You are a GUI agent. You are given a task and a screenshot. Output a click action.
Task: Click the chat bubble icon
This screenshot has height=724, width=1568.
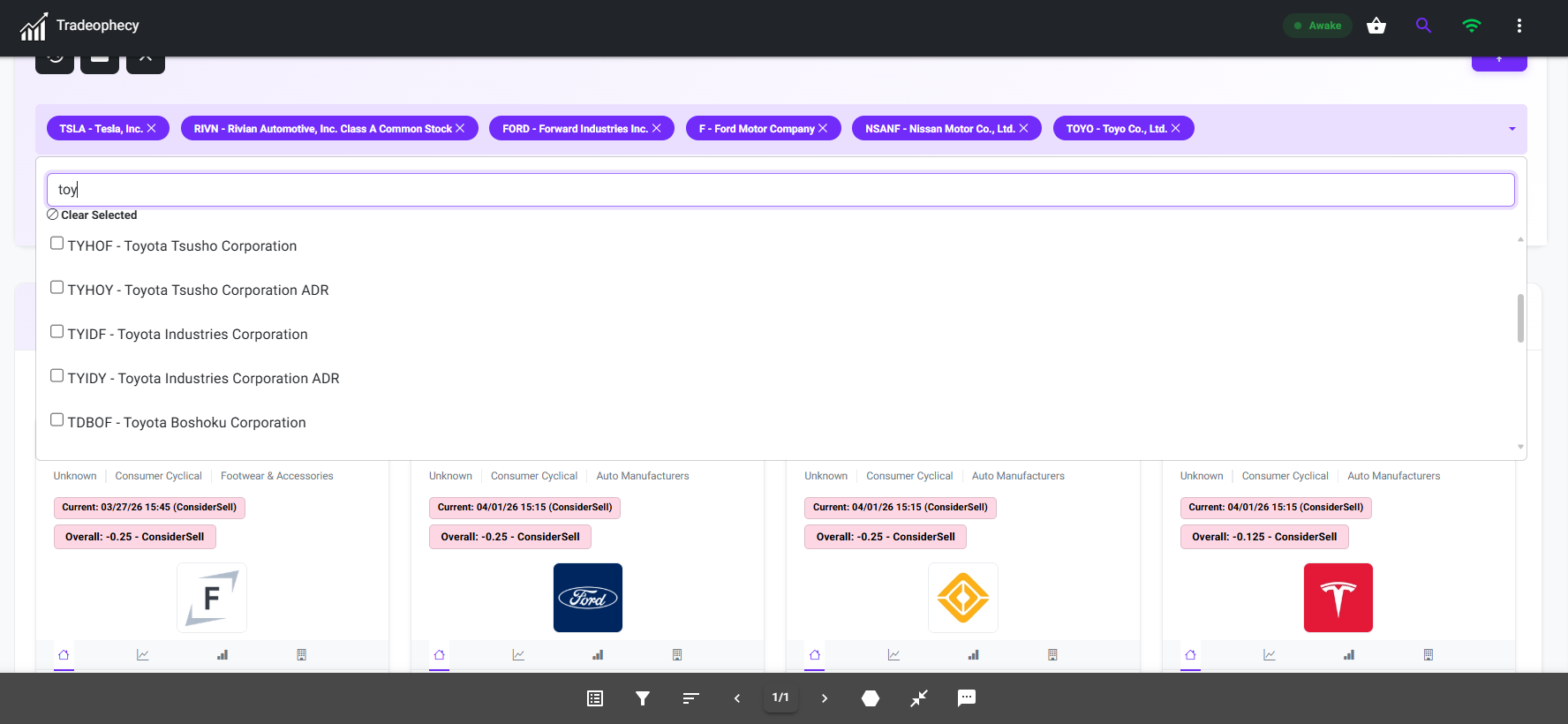point(967,698)
